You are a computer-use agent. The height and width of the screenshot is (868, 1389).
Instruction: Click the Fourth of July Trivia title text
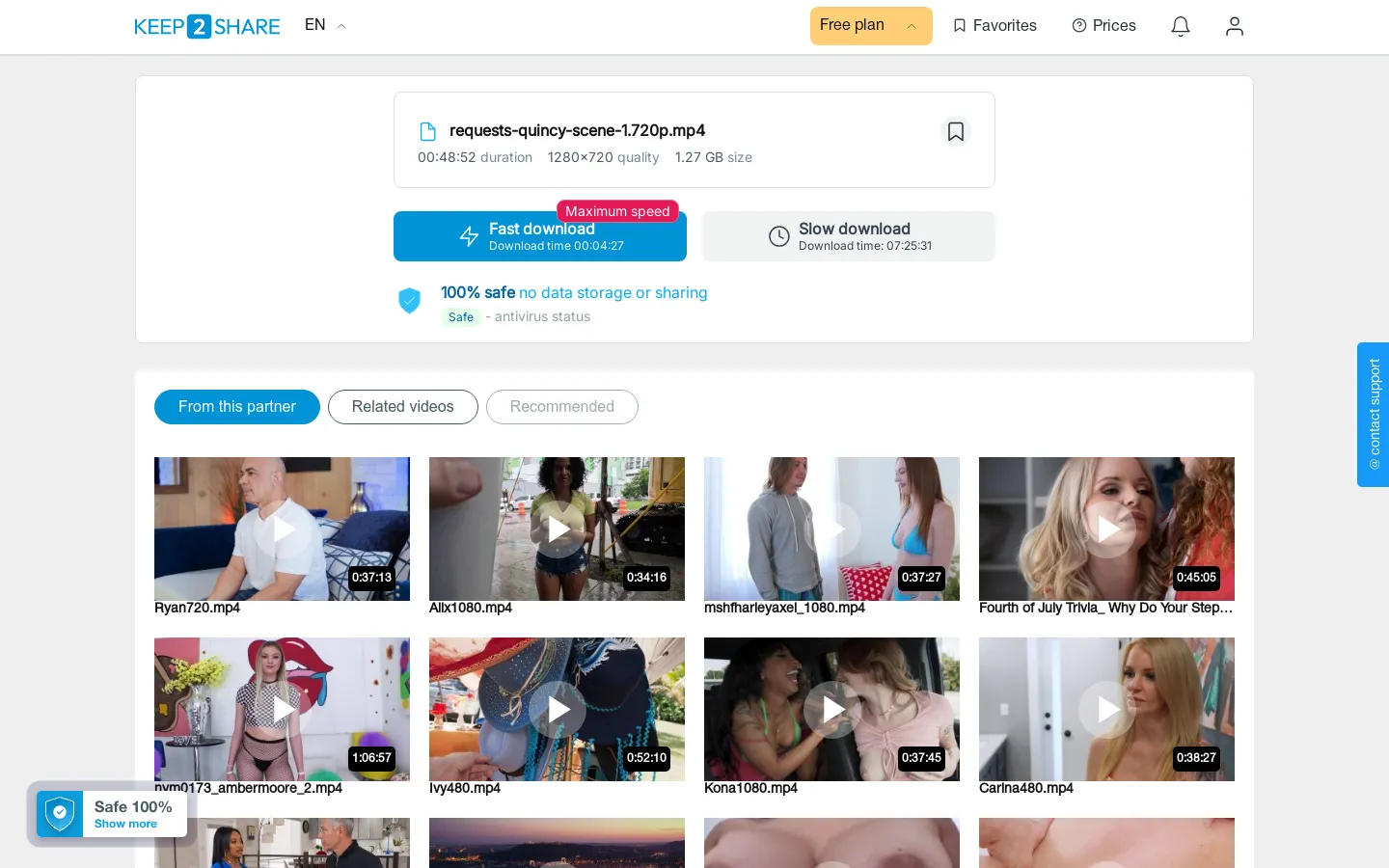pos(1106,608)
